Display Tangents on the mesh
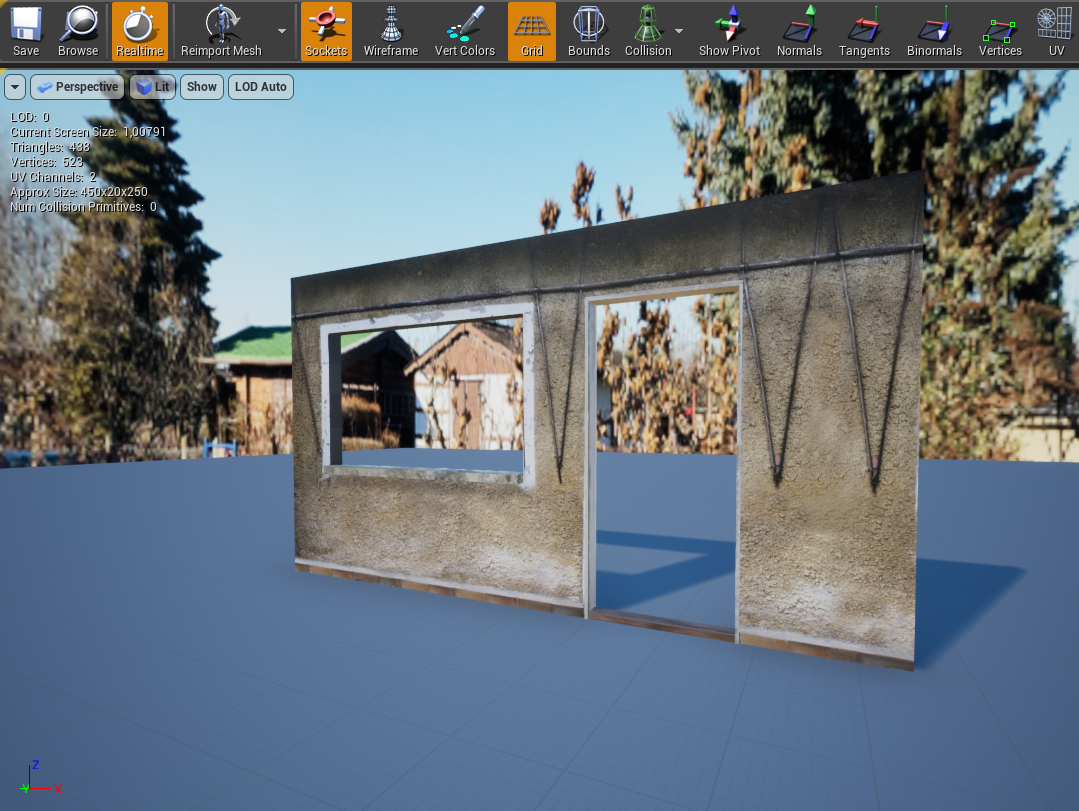This screenshot has width=1079, height=811. pyautogui.click(x=864, y=31)
